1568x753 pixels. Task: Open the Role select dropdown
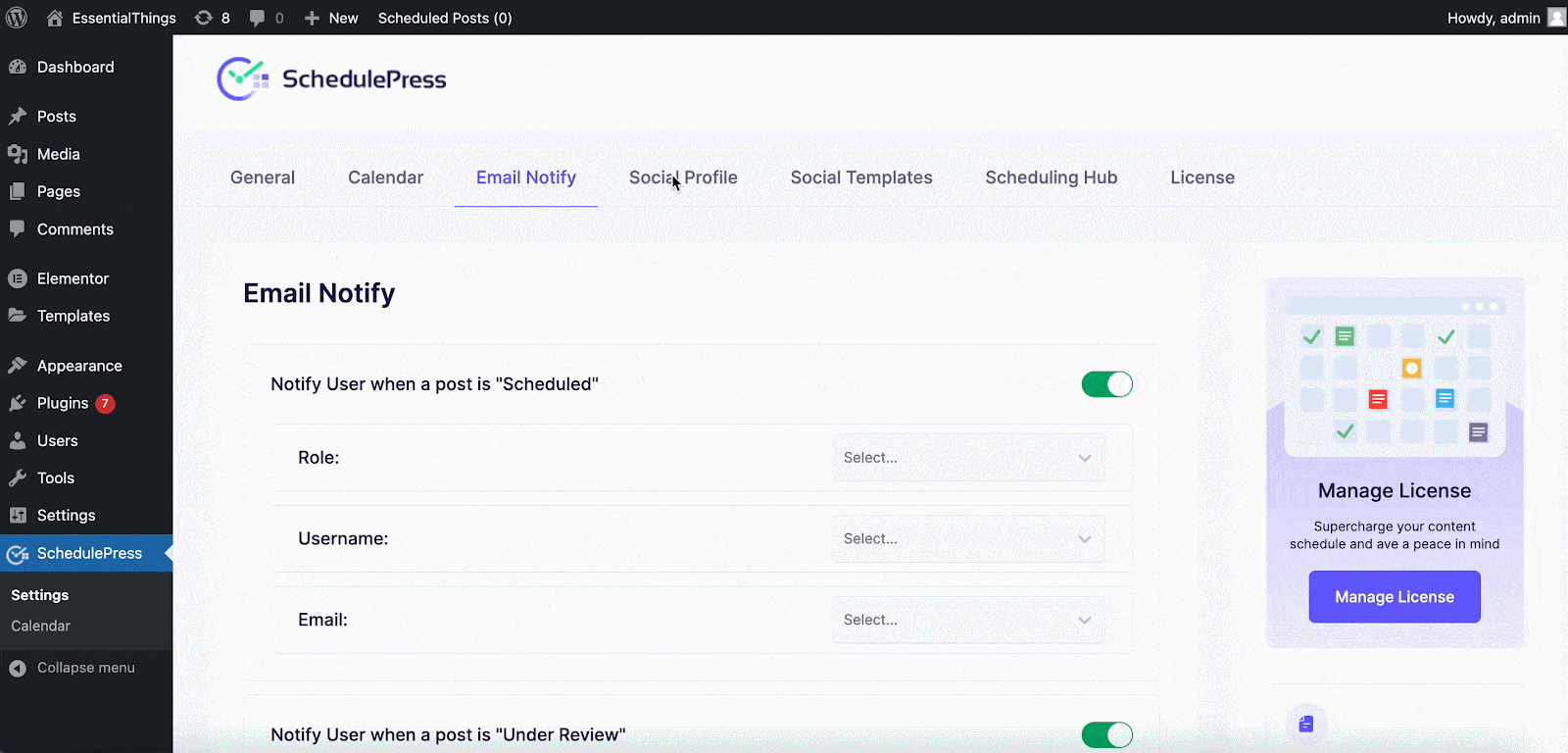(x=968, y=458)
